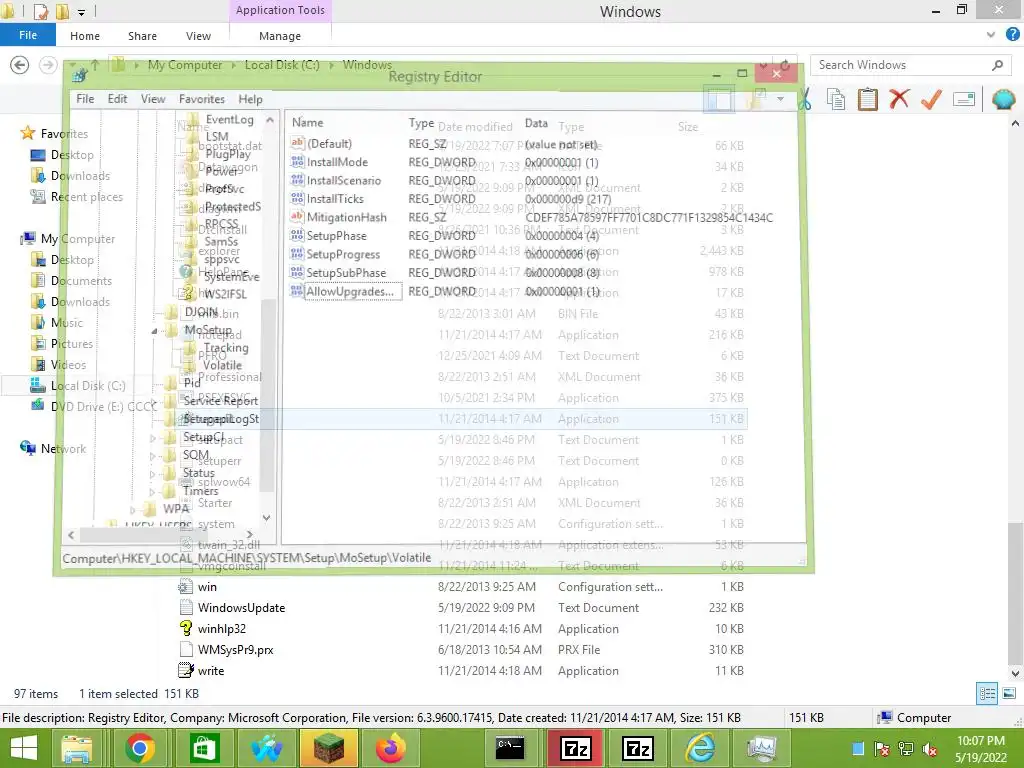This screenshot has width=1024, height=768.
Task: Open the Registry Editor Edit menu
Action: pos(118,99)
